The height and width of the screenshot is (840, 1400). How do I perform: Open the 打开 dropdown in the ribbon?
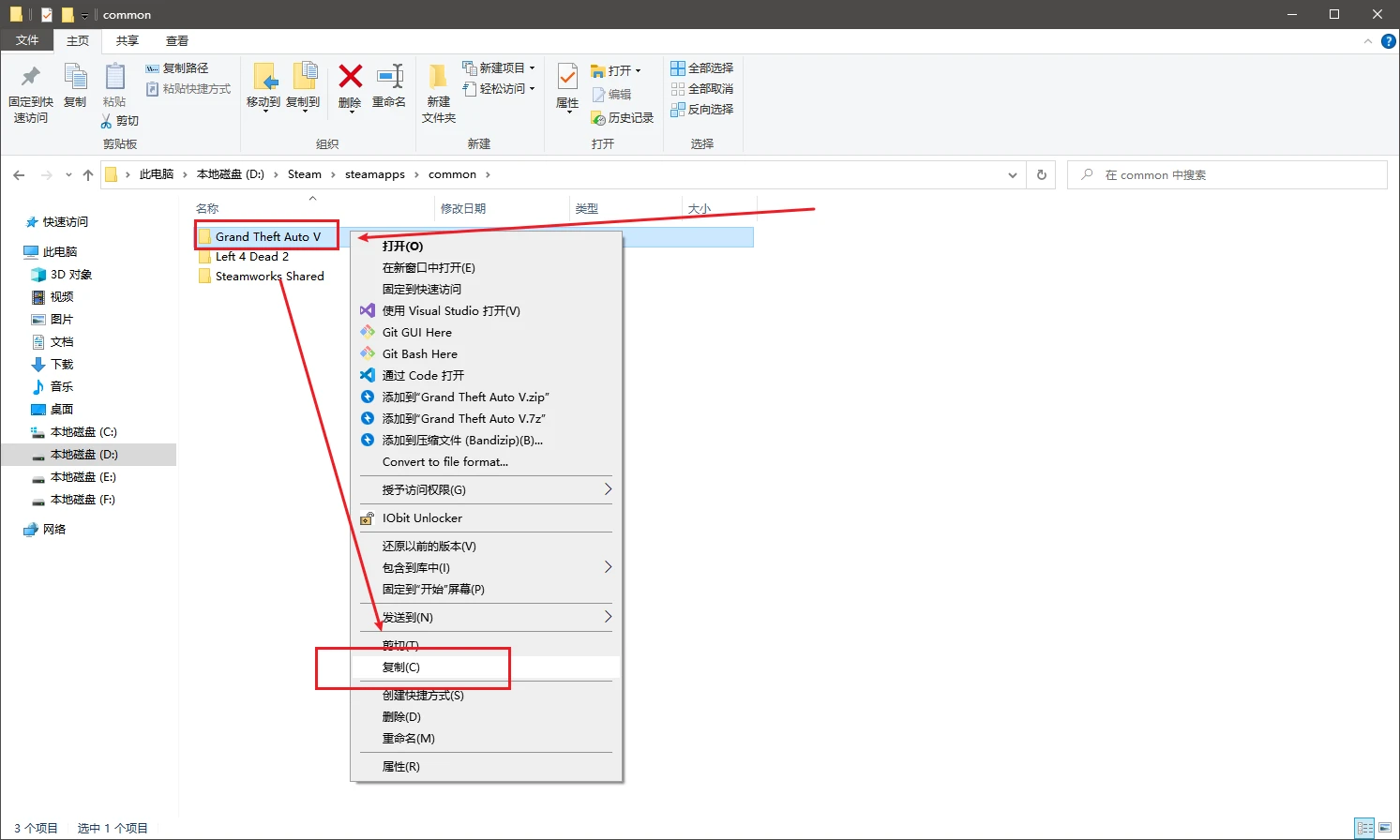[616, 71]
